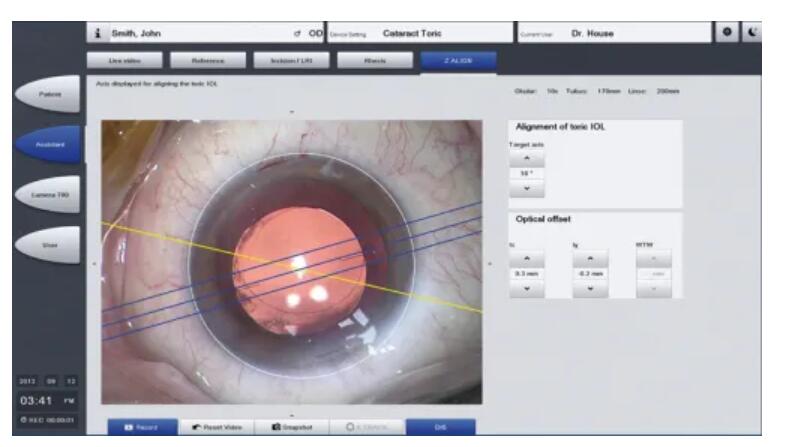Open the Reference tab
Viewport: 807px width, 447px height.
[x=210, y=61]
